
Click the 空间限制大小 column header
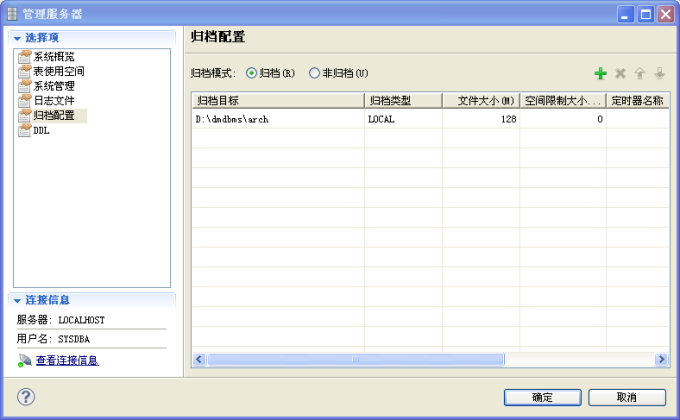pos(563,101)
